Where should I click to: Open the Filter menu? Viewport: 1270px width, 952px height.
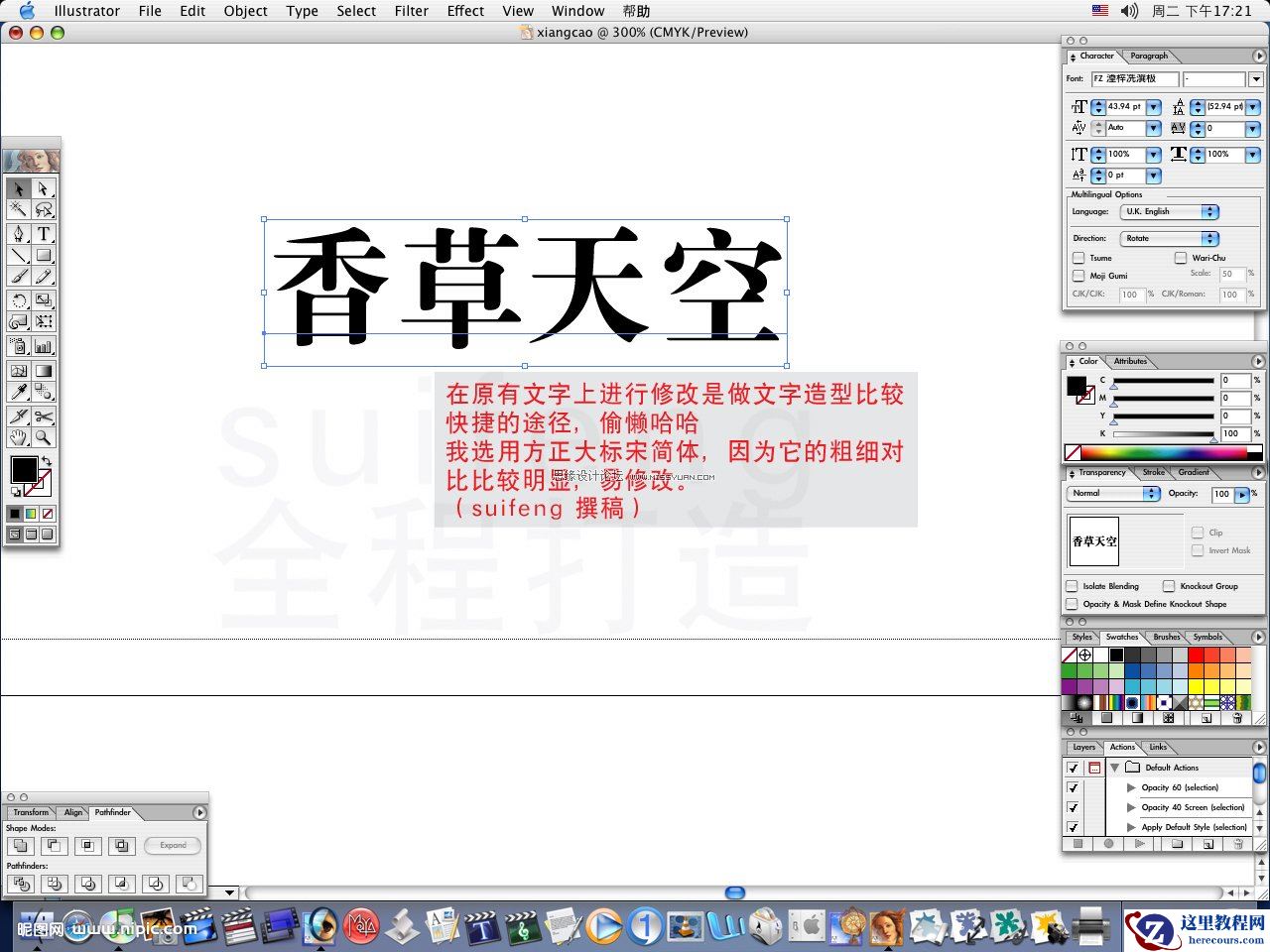(x=412, y=11)
